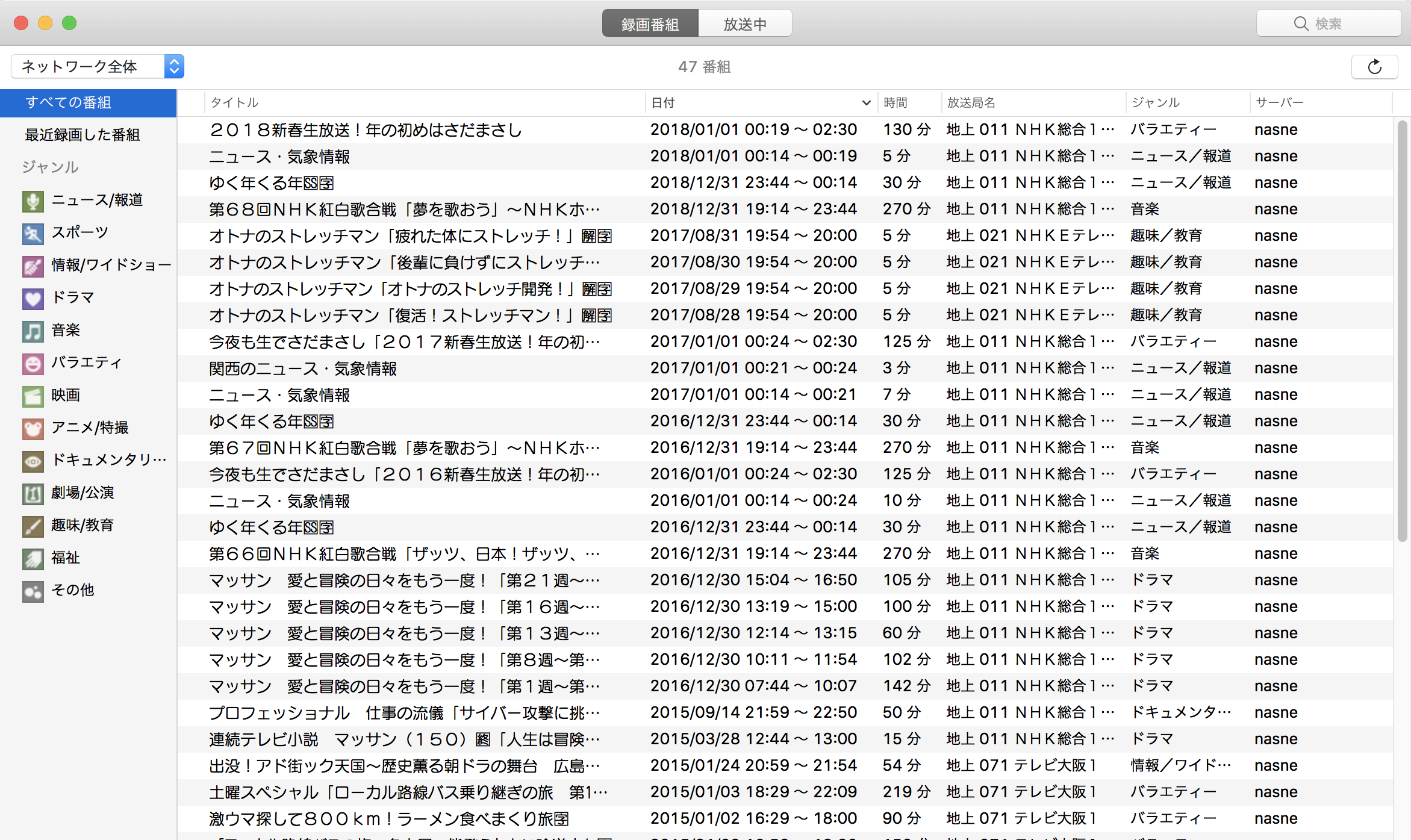Click the ドラマ heart icon

point(33,299)
